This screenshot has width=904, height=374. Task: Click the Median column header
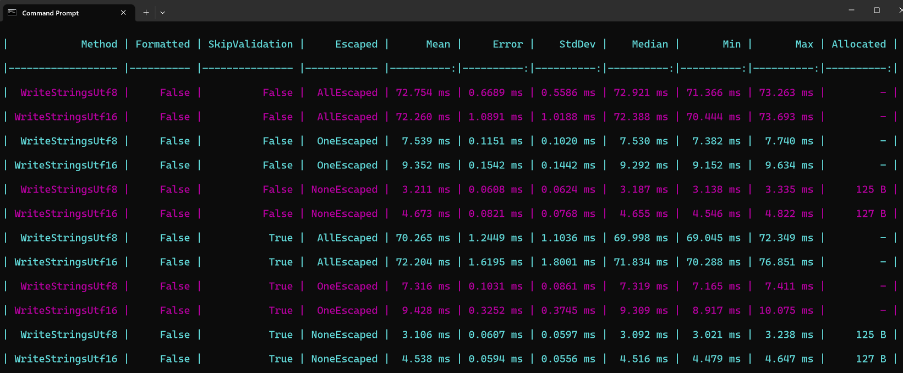650,44
